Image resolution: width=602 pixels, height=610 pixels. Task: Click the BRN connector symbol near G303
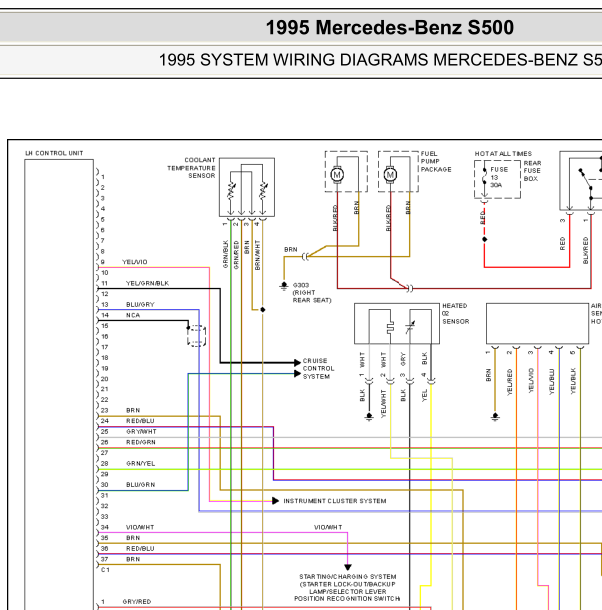pos(306,257)
